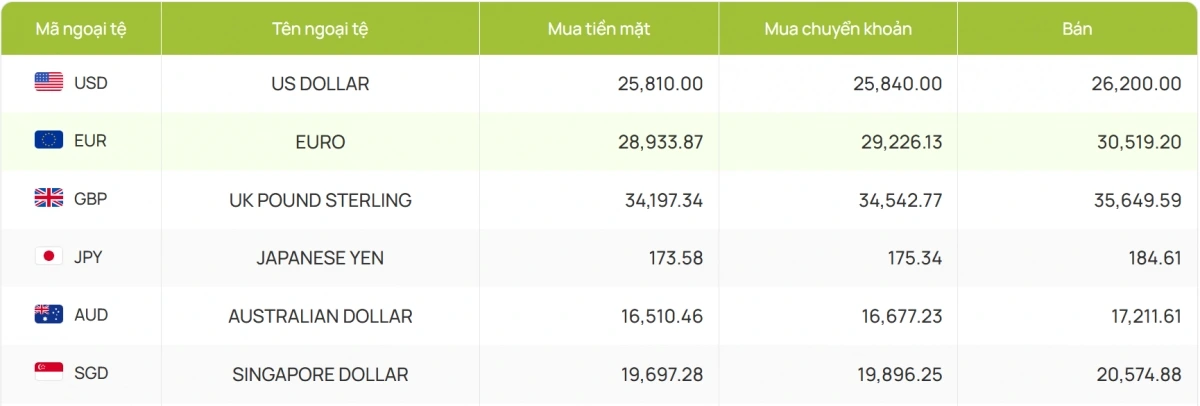
Task: Click the Mua tiền mặt column header
Action: tap(599, 29)
